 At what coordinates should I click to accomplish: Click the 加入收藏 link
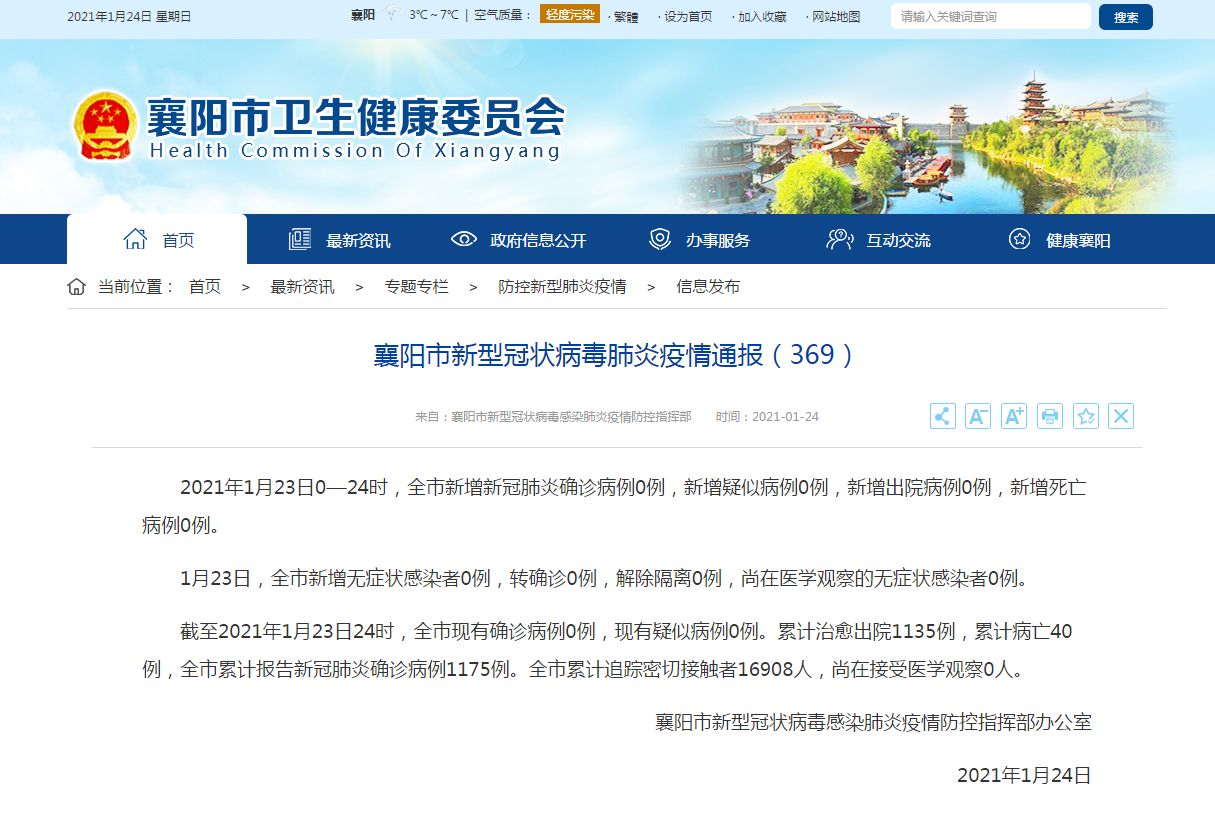click(x=762, y=17)
